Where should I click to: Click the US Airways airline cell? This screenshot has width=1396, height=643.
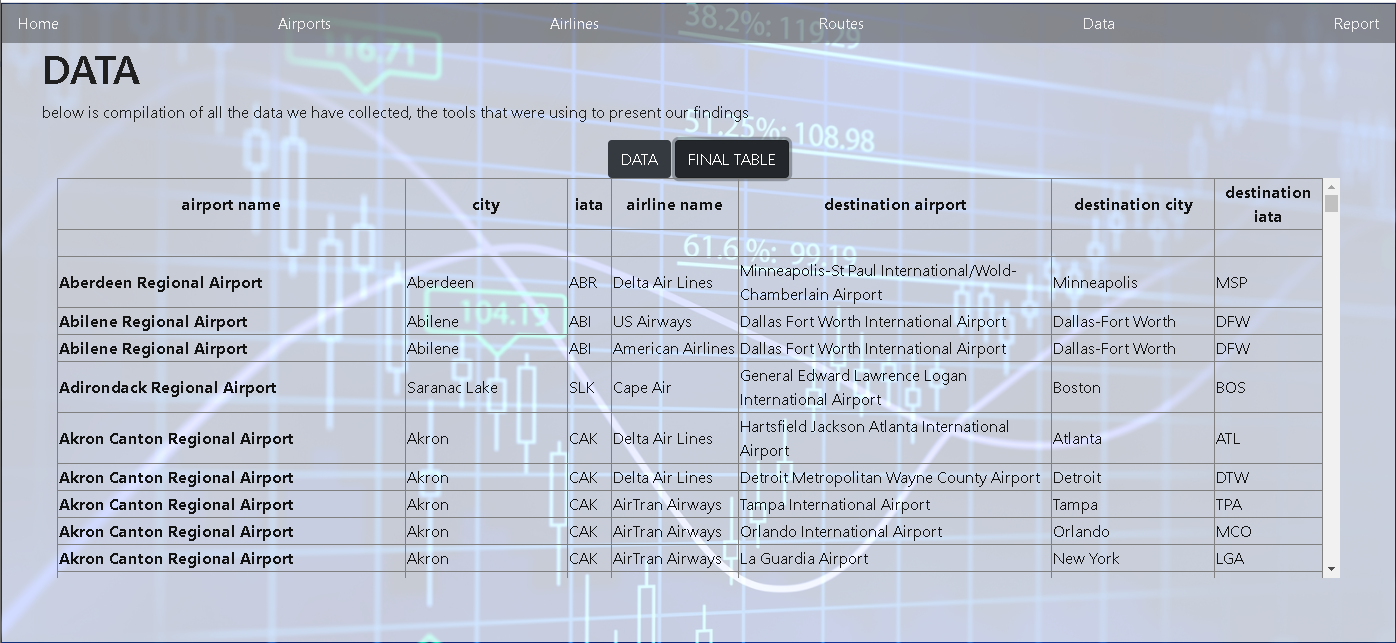click(x=674, y=321)
